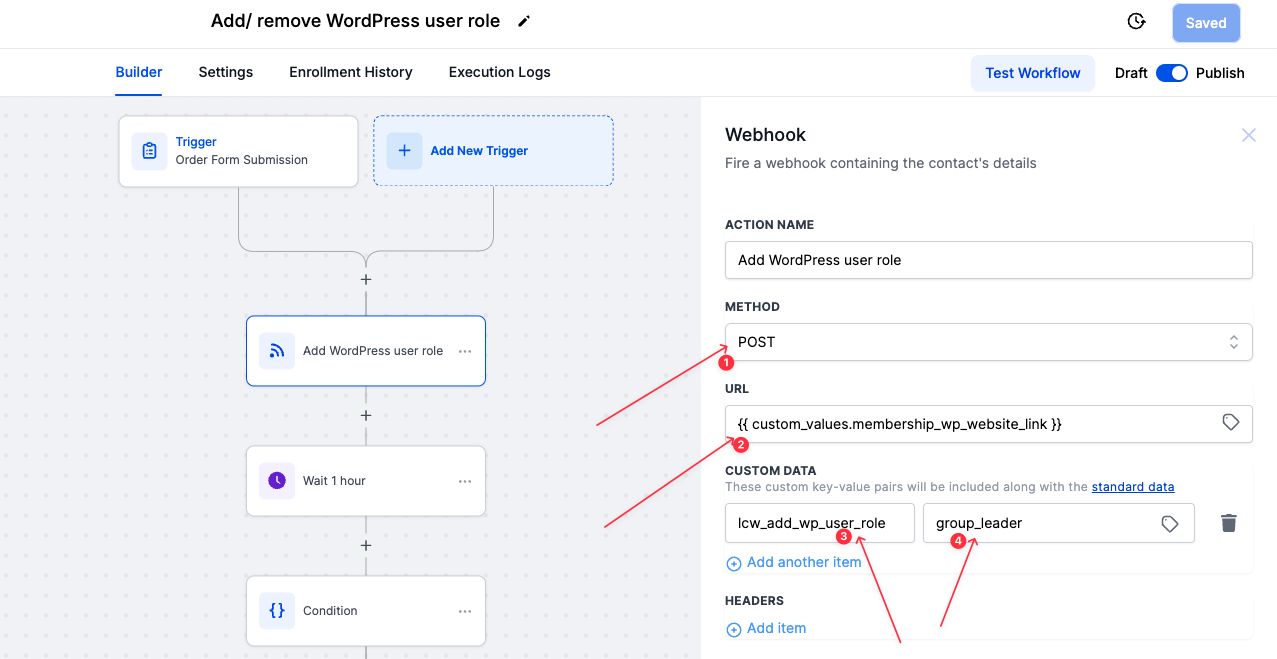Select the Condition braces icon
Screen dimensions: 1277x659
click(x=276, y=610)
